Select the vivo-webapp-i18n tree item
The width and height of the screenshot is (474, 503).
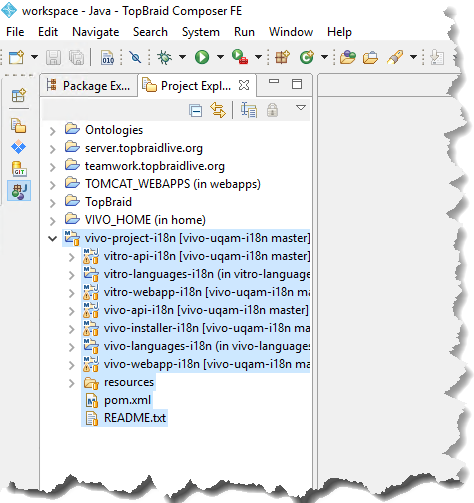pos(196,364)
